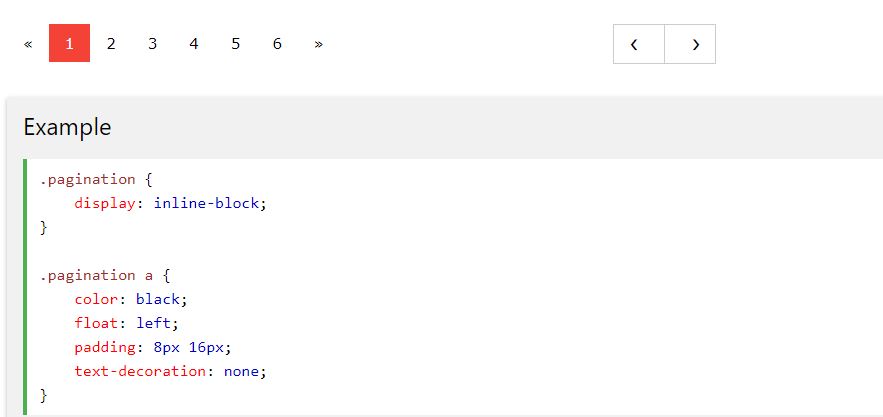
Task: Click the .pagination a selector line
Action: tap(105, 276)
